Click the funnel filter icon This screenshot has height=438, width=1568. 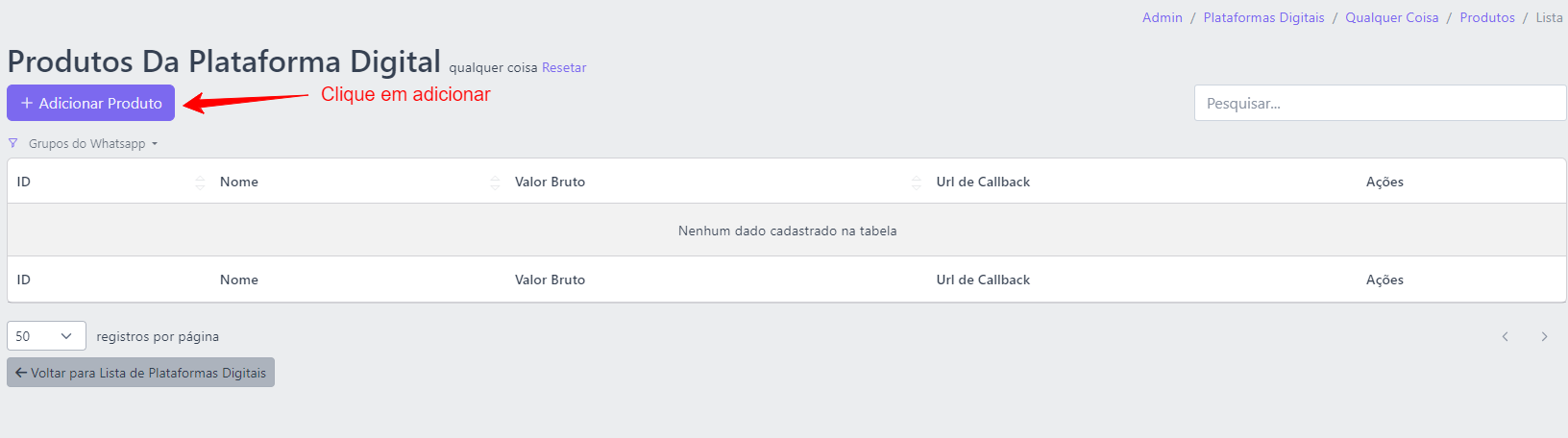[12, 143]
